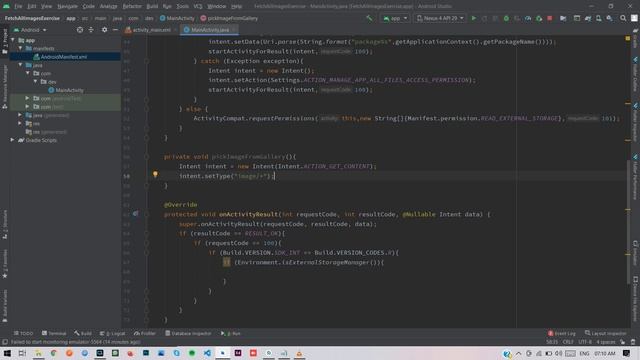Open the app run configuration dropdown
The width and height of the screenshot is (640, 360).
(x=395, y=18)
